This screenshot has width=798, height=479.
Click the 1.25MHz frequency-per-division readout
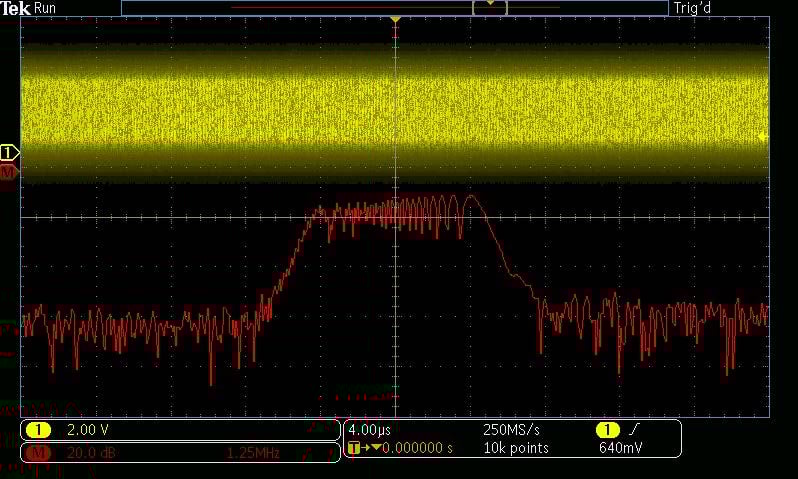click(252, 453)
